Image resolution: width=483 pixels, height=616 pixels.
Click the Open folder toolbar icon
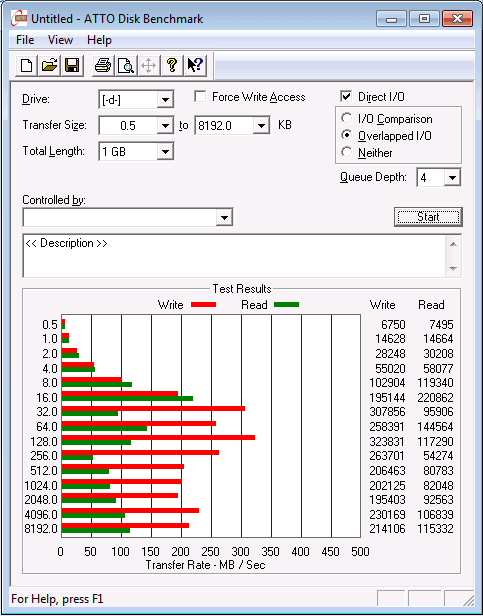click(49, 65)
